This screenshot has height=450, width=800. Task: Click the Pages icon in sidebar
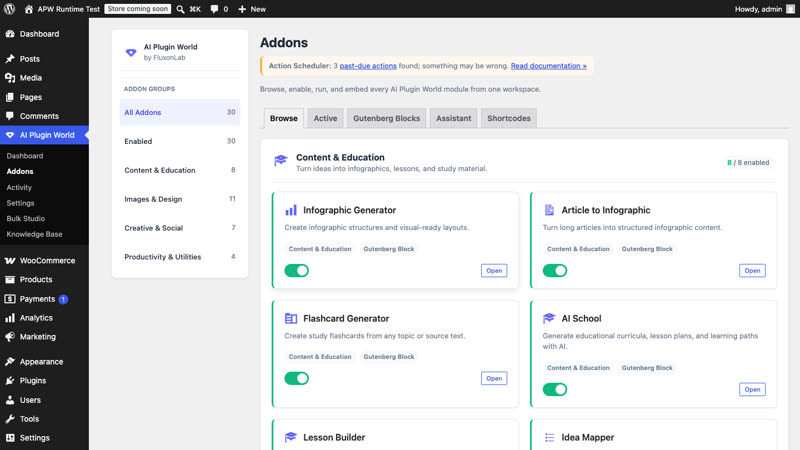(10, 97)
